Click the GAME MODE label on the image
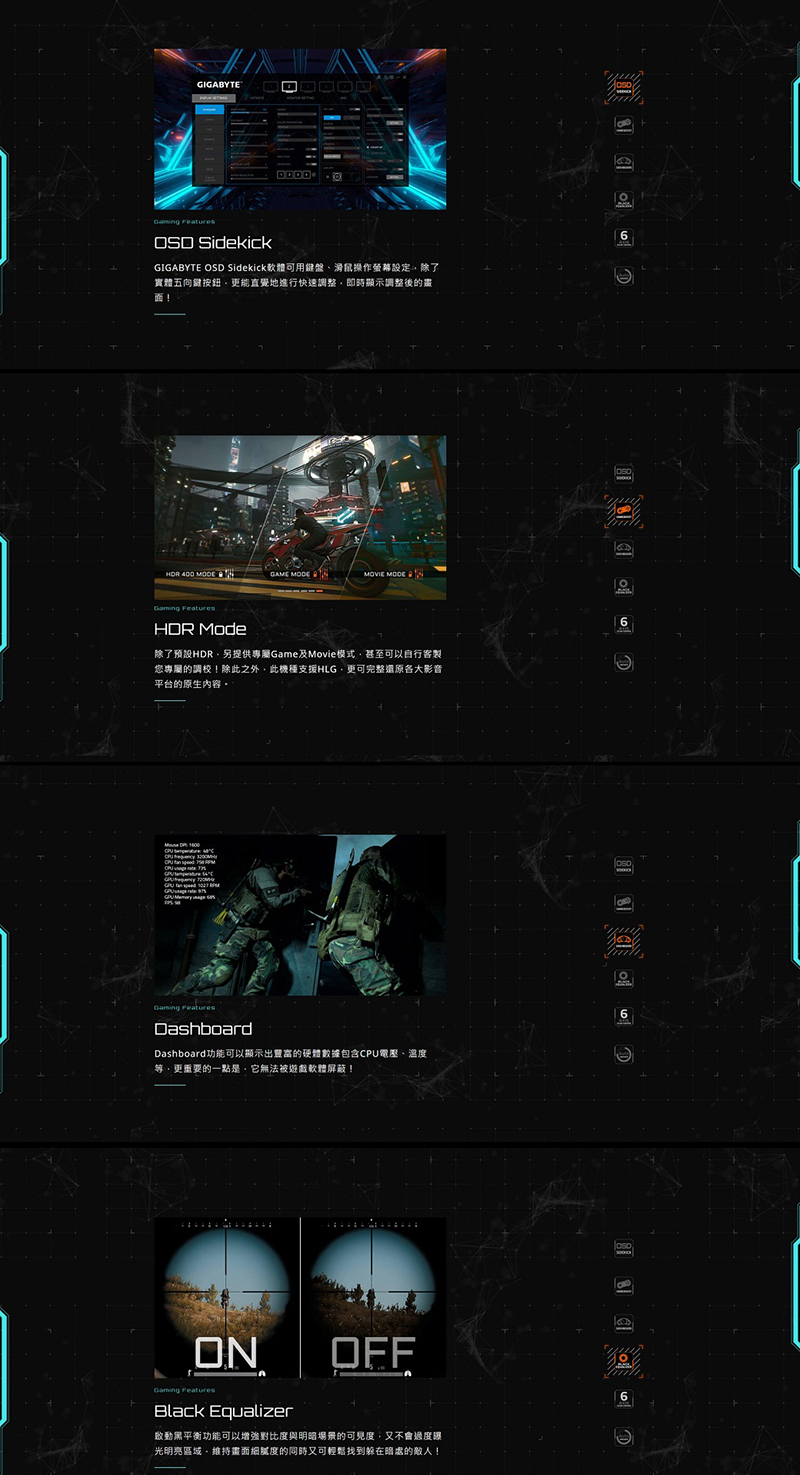Viewport: 800px width, 1475px height. (x=290, y=575)
